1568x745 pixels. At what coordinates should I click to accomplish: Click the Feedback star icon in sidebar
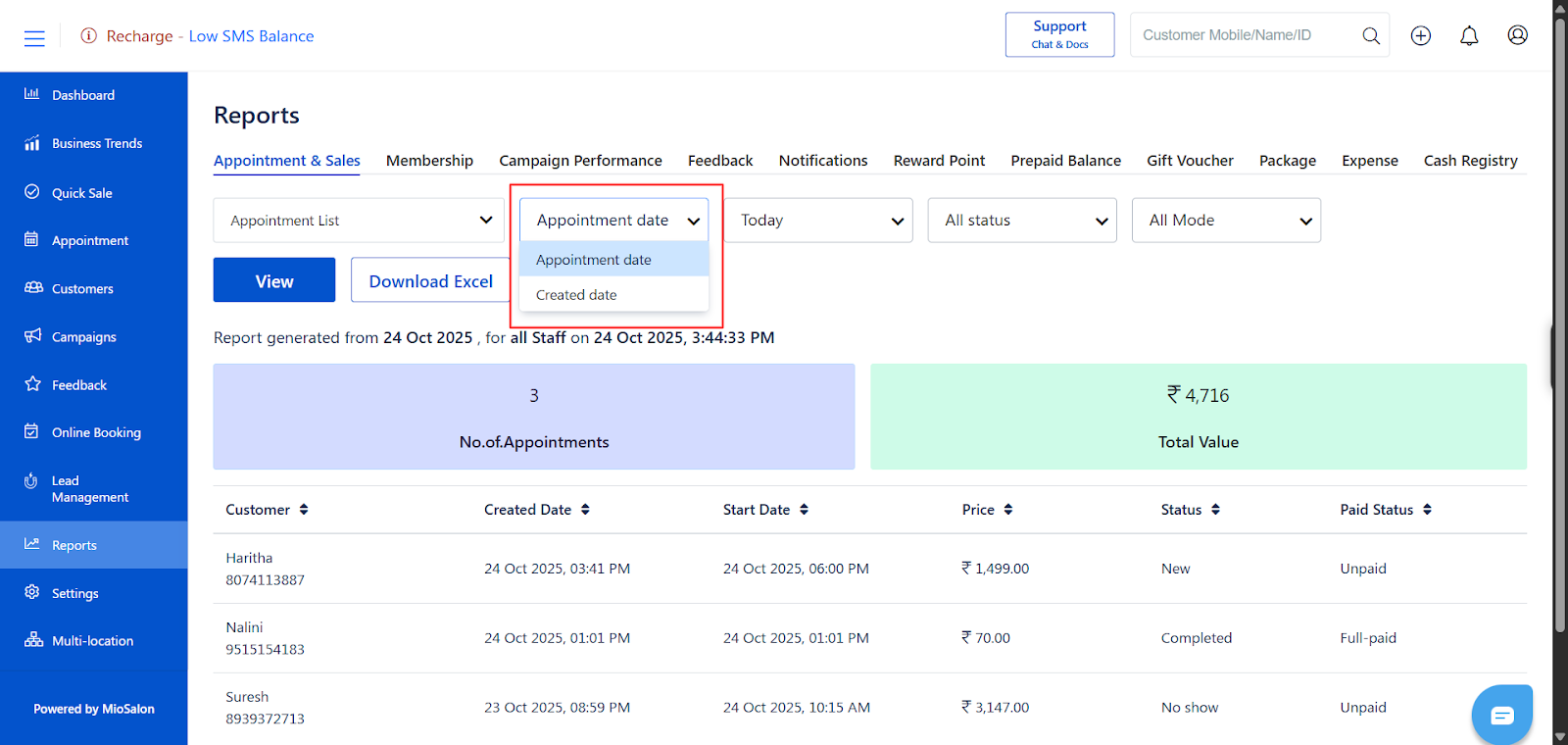tap(33, 384)
